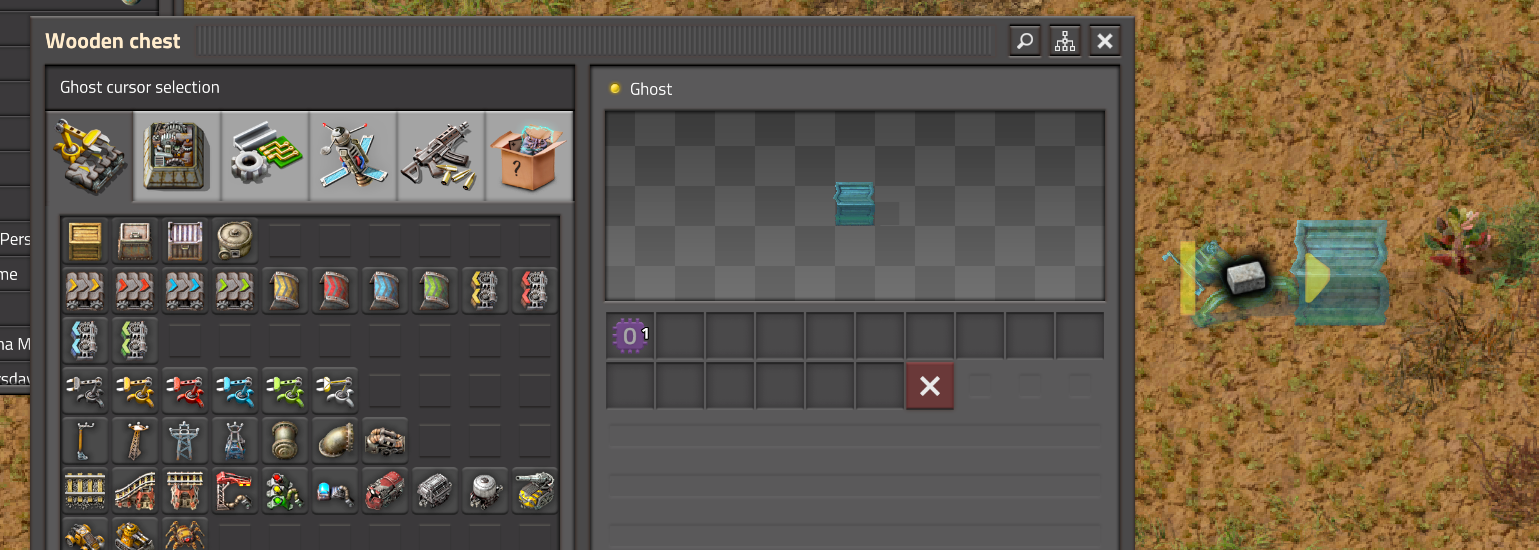Pick the straight rail item
This screenshot has height=550, width=1539.
coord(85,491)
